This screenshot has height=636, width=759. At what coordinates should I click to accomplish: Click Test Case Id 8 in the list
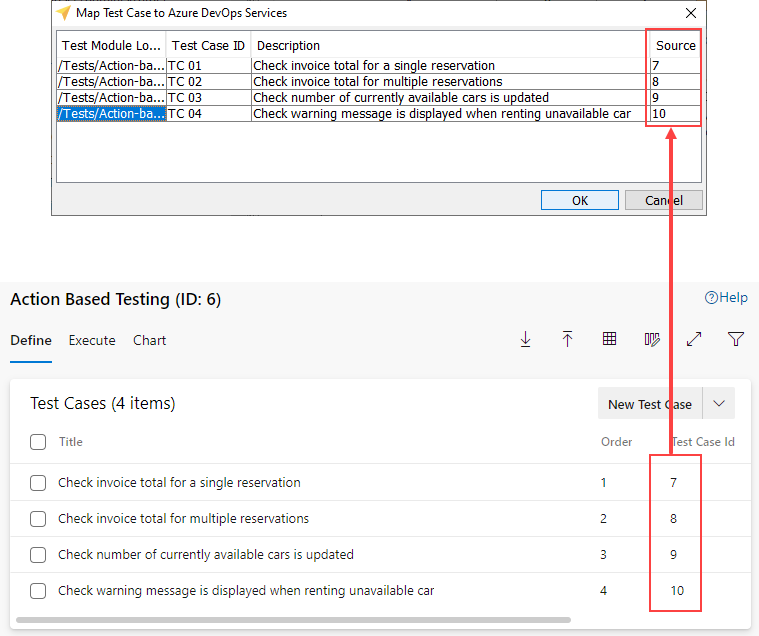point(673,518)
